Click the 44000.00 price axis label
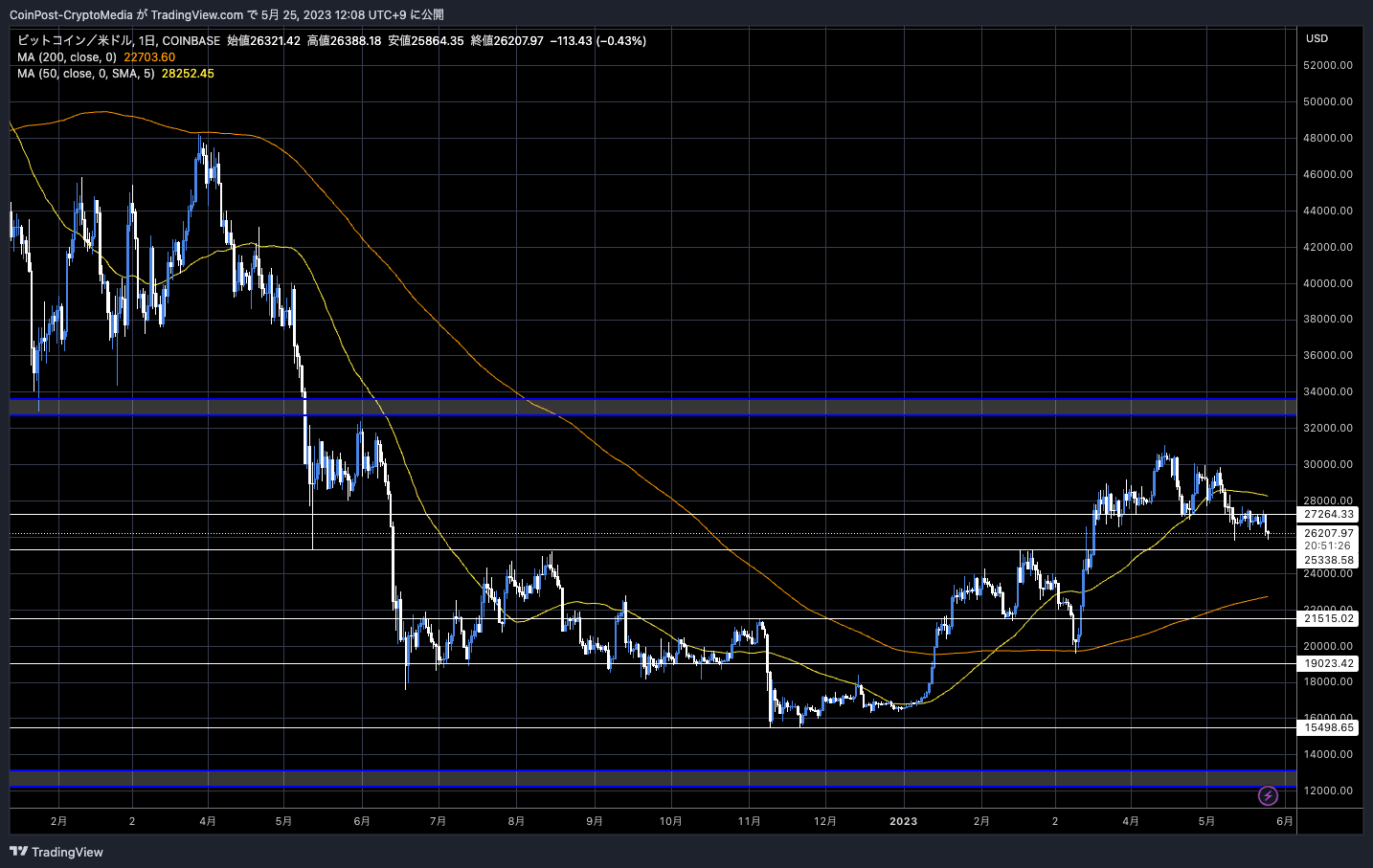The width and height of the screenshot is (1373, 868). pyautogui.click(x=1328, y=211)
